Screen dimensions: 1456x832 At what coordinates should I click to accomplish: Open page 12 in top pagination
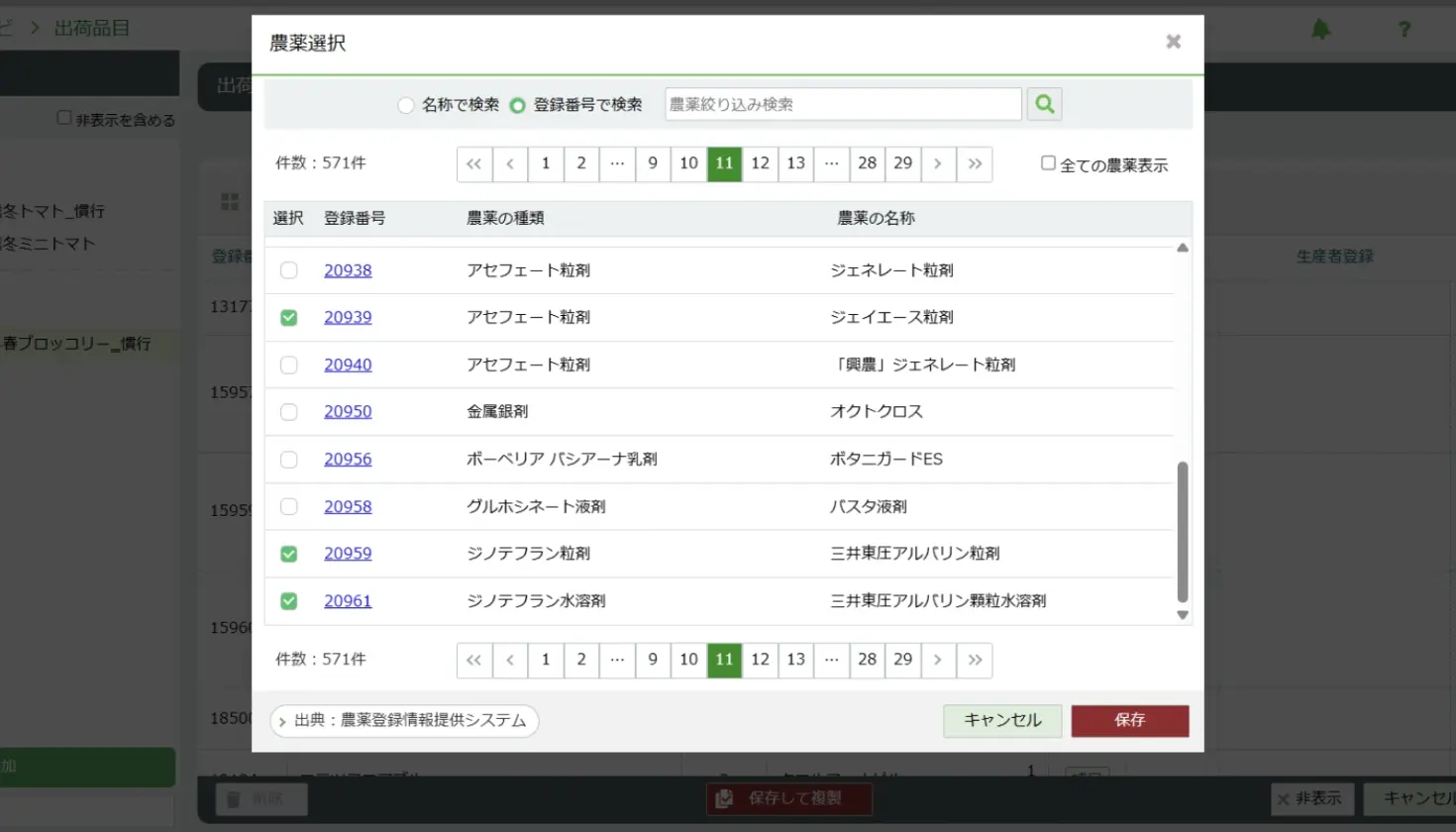coord(760,164)
